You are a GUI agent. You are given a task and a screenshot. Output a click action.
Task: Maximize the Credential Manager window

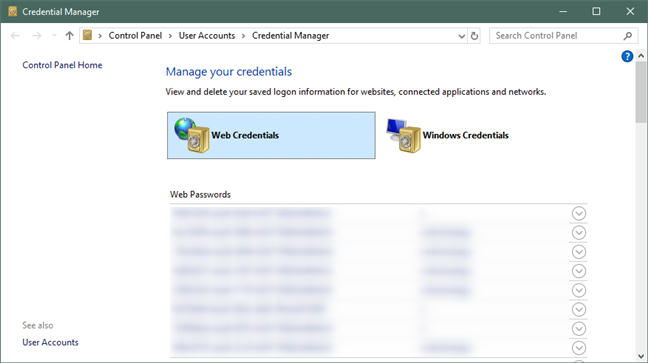(x=596, y=12)
